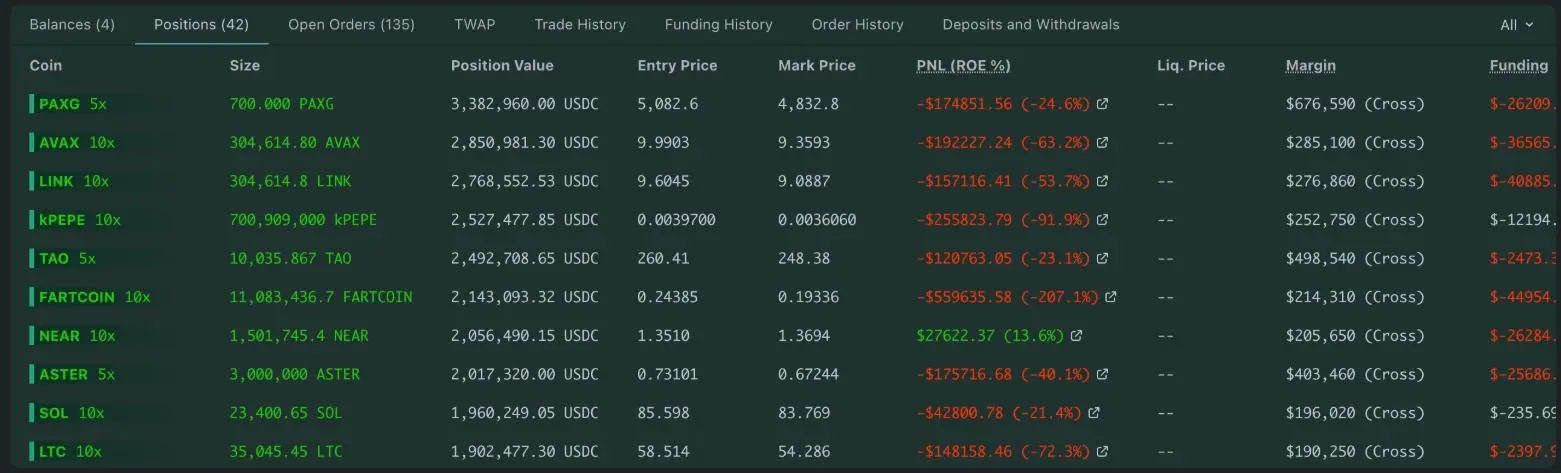The width and height of the screenshot is (1561, 473).
Task: Go to the Deposits and Withdrawals tab
Action: click(x=1031, y=24)
